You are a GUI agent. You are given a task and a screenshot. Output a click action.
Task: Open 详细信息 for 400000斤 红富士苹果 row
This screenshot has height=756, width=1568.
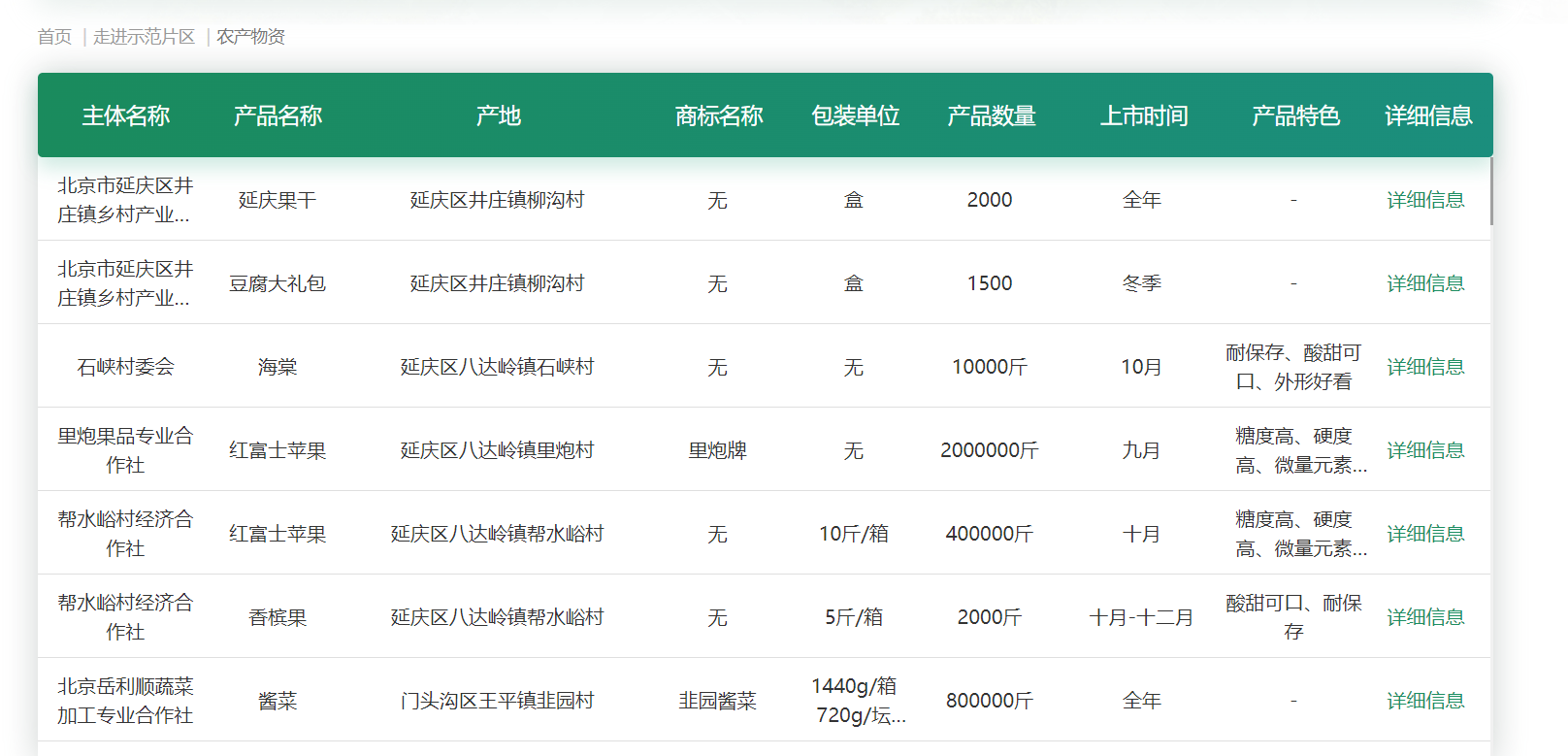coord(1424,534)
